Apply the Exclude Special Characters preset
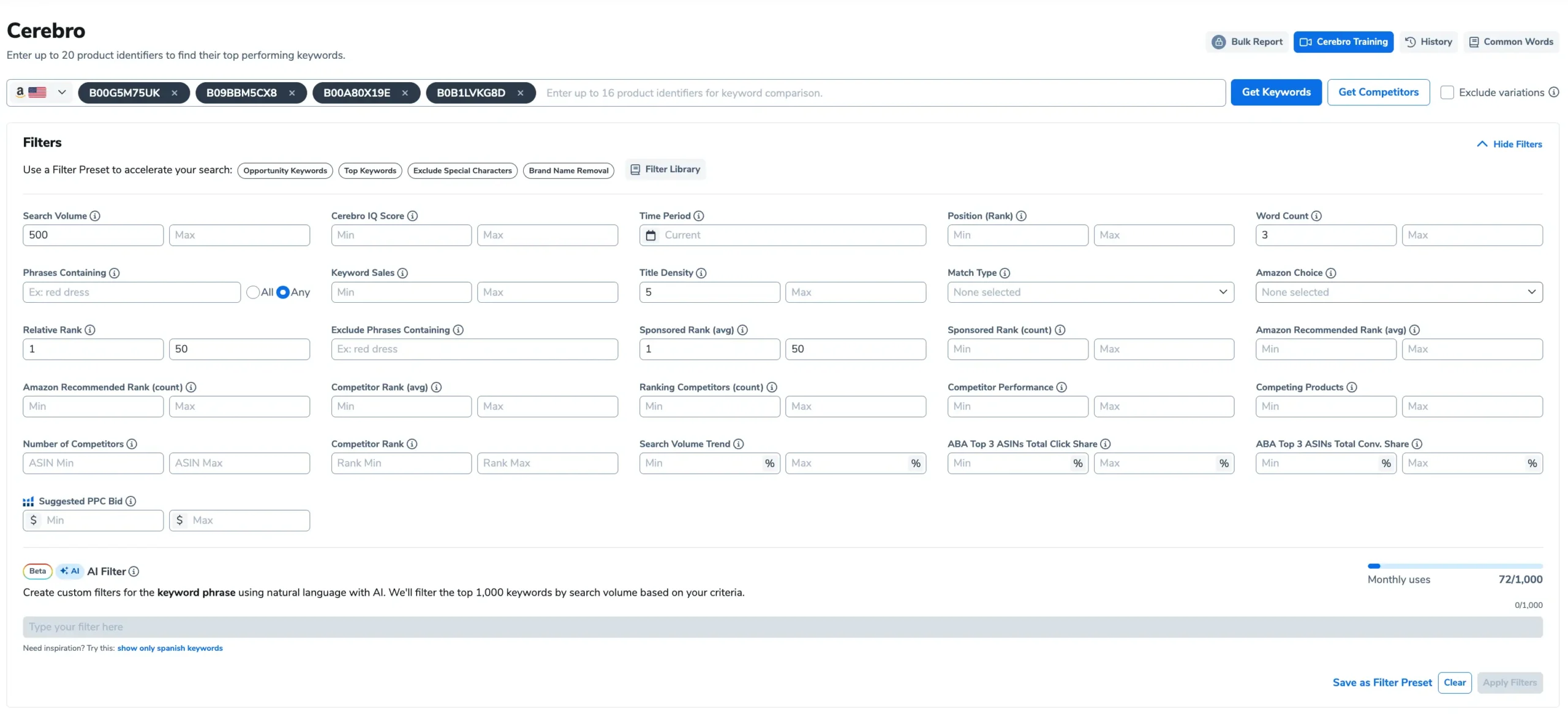The image size is (1568, 714). pyautogui.click(x=462, y=171)
